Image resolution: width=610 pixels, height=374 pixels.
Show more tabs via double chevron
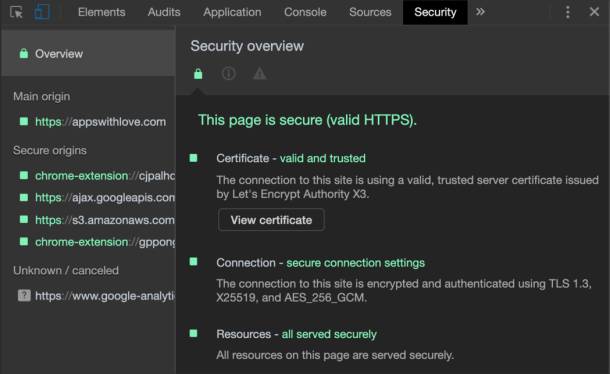(x=480, y=12)
